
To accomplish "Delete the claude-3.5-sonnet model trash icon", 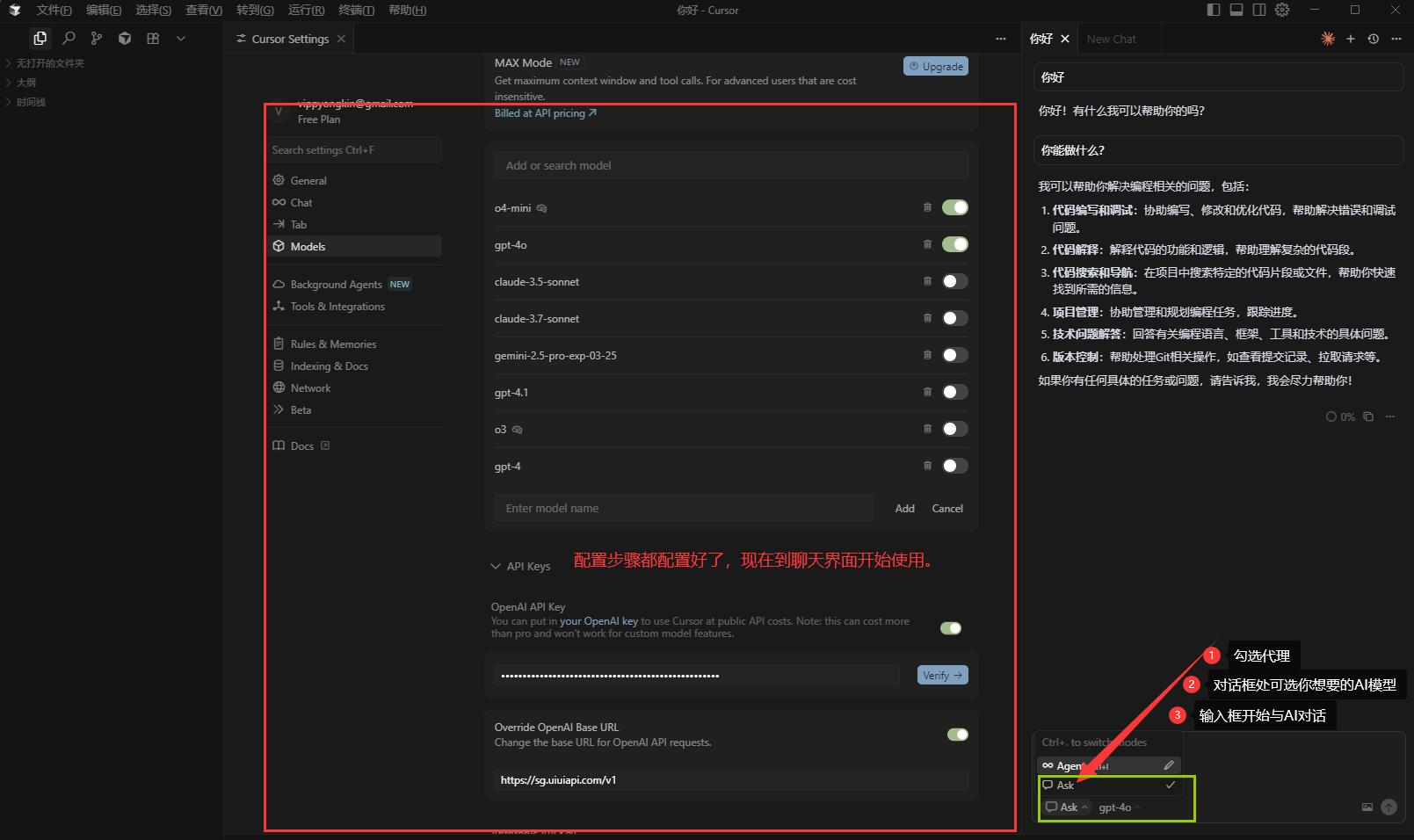I will (x=927, y=281).
